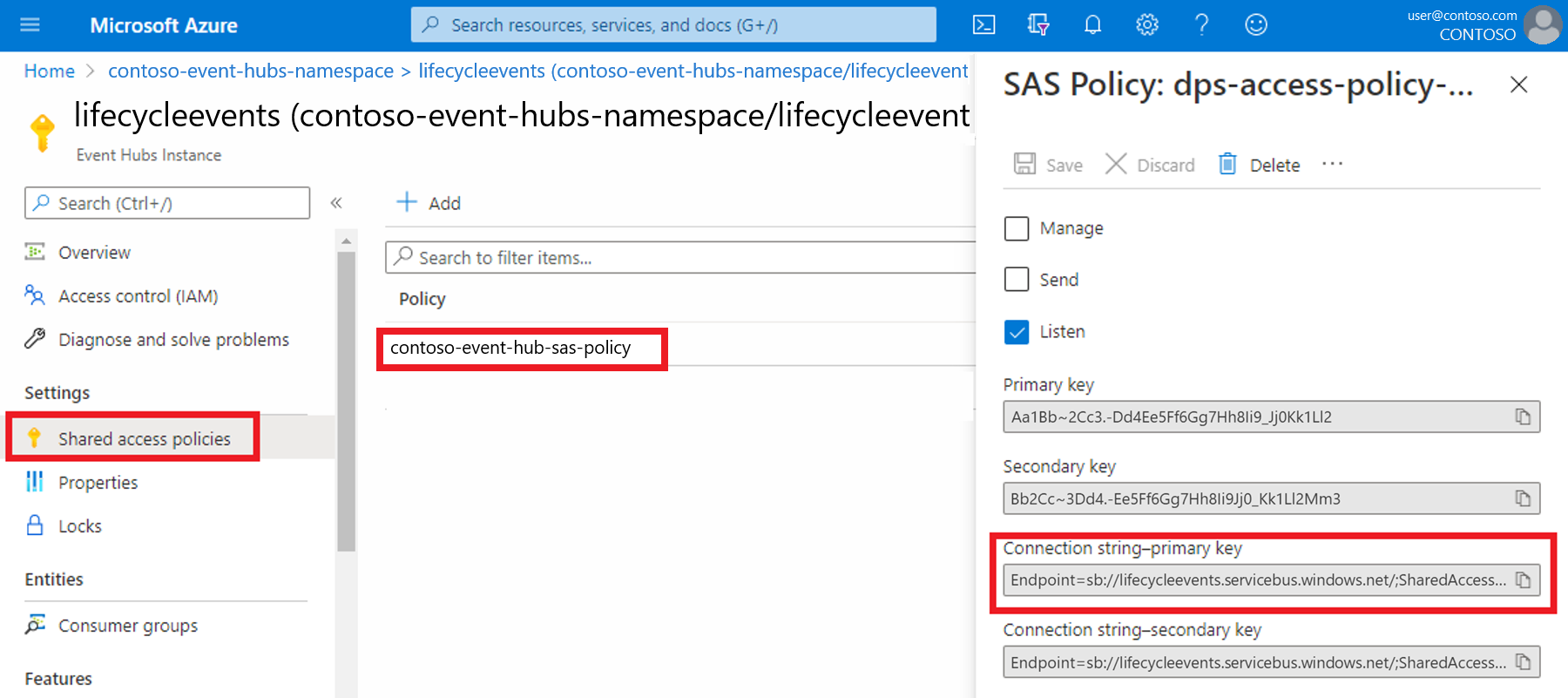Image resolution: width=1568 pixels, height=698 pixels.
Task: Select contoso-event-hub-sas-policy row
Action: pos(510,348)
